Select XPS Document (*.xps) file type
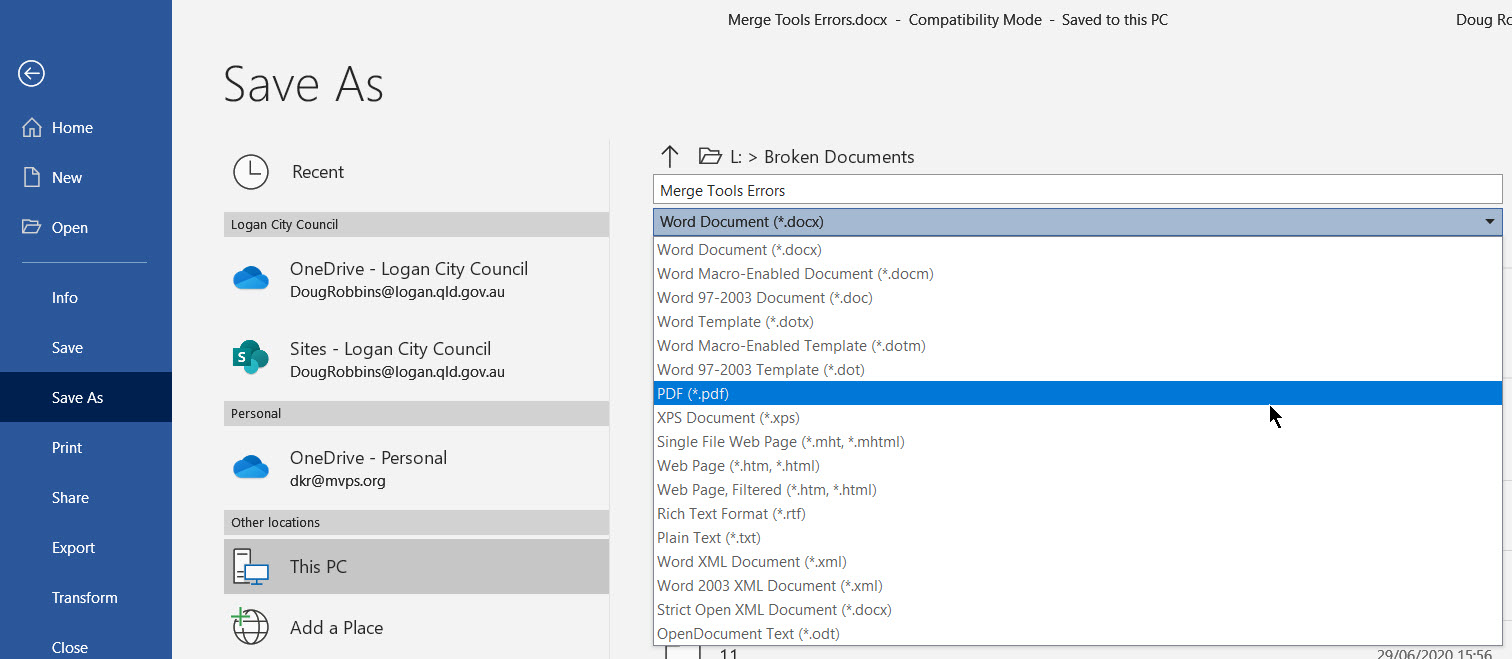1512x659 pixels. pyautogui.click(x=1077, y=418)
